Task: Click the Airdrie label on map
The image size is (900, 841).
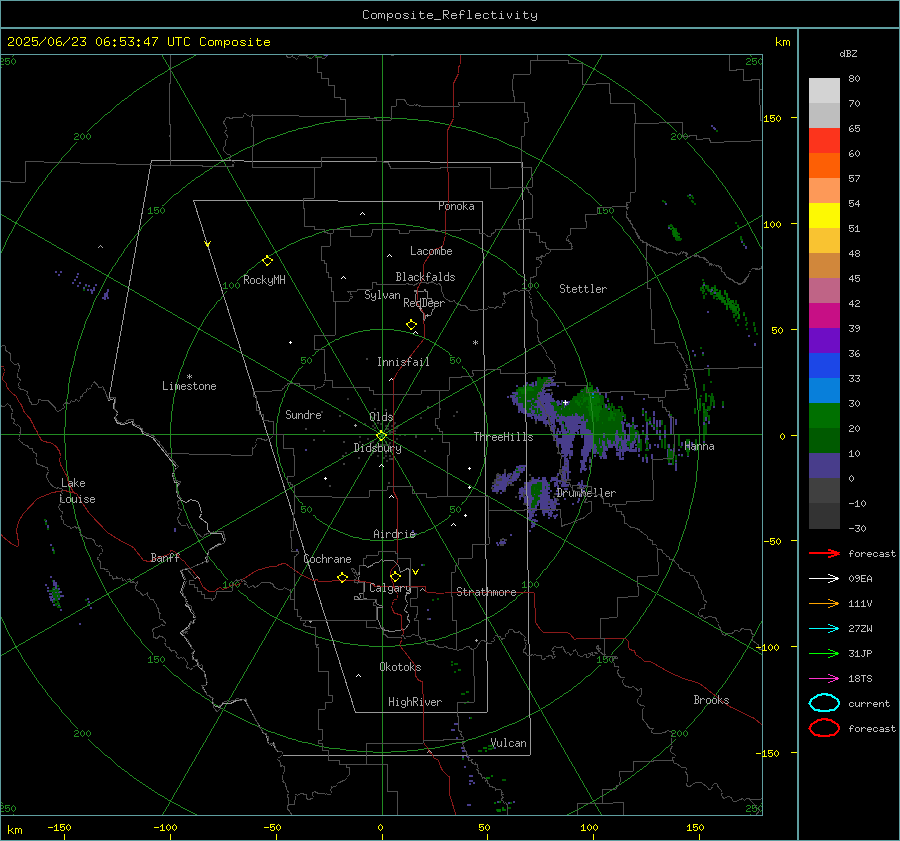Action: click(394, 534)
